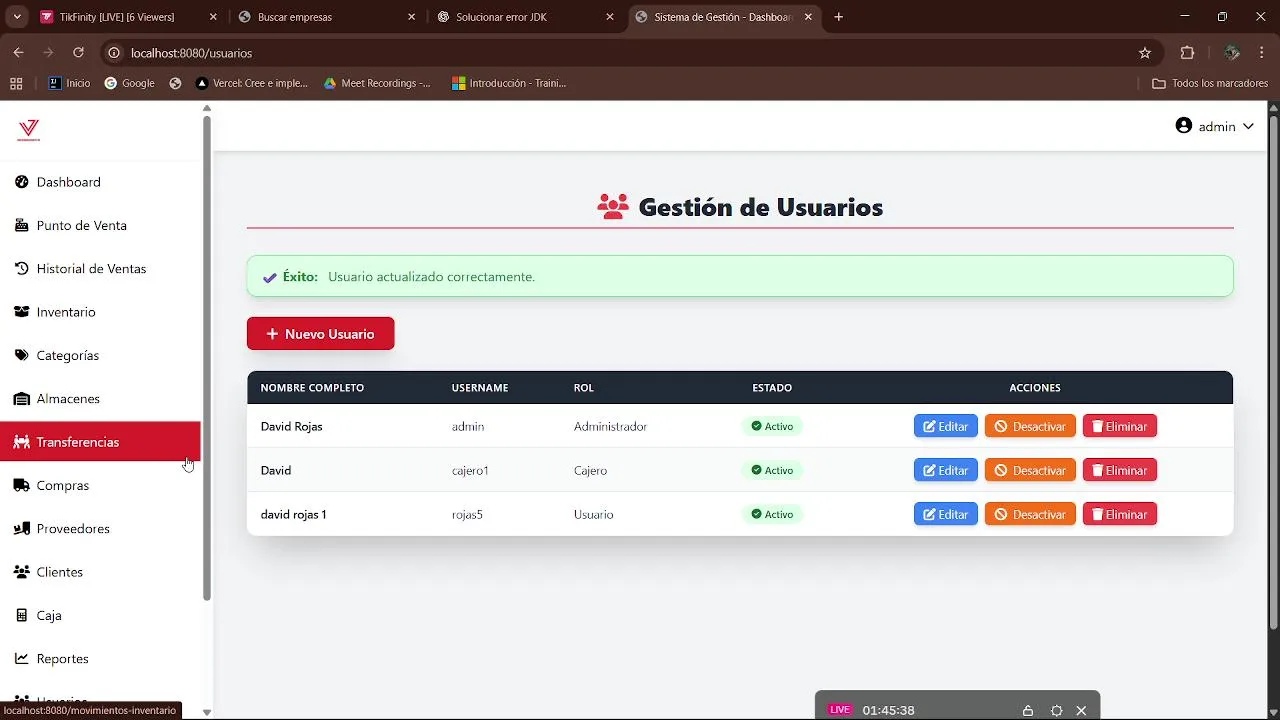Open the Meet Recordings bookmark

[x=377, y=83]
